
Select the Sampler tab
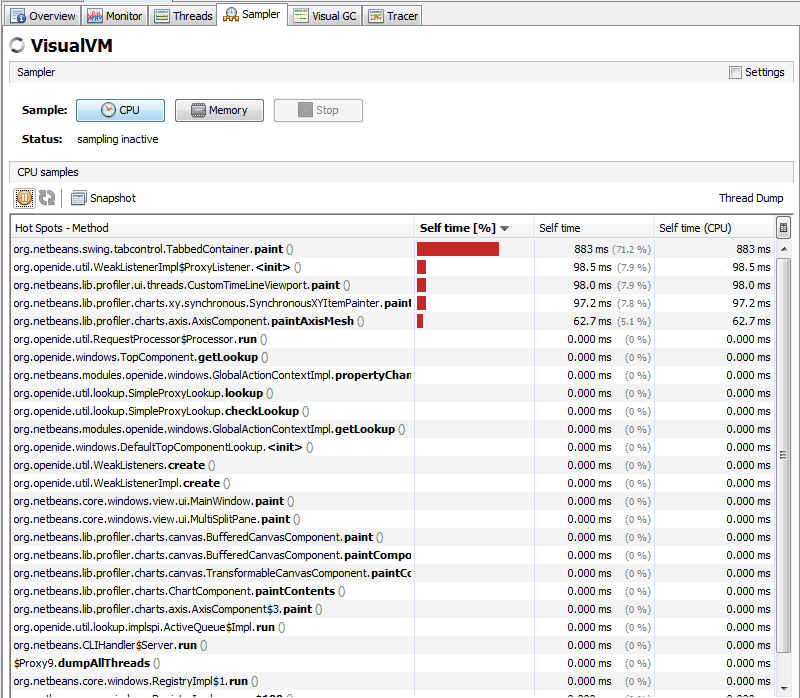point(252,14)
